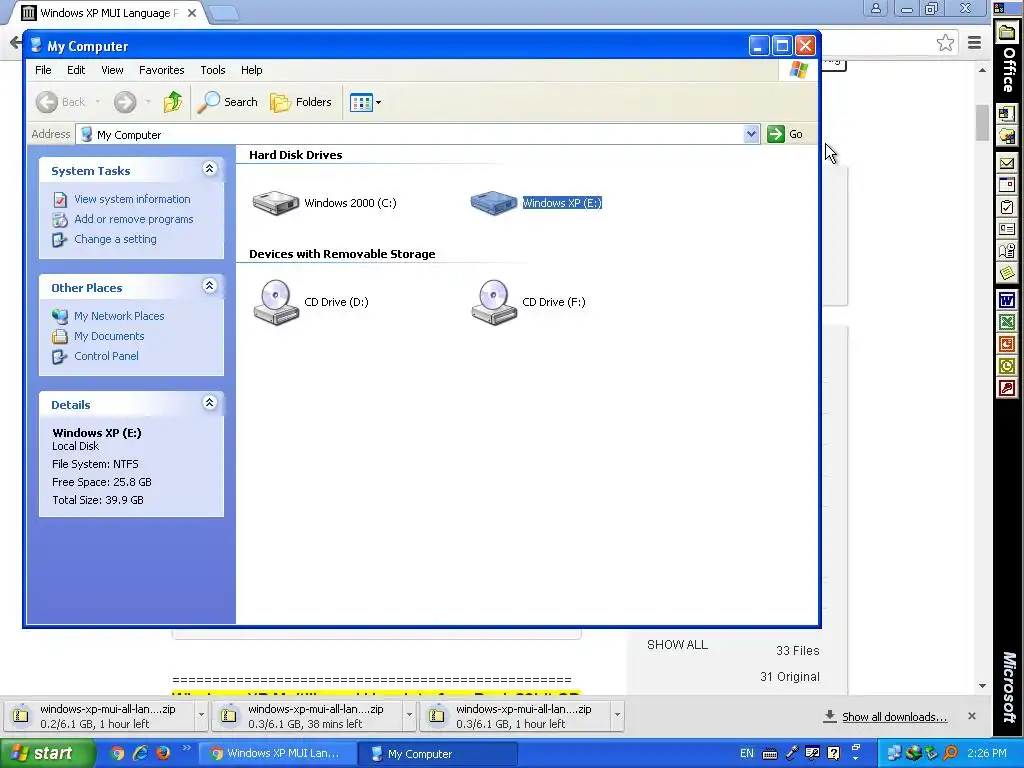Select the CD Drive (D:) icon
This screenshot has width=1024, height=768.
pos(276,302)
